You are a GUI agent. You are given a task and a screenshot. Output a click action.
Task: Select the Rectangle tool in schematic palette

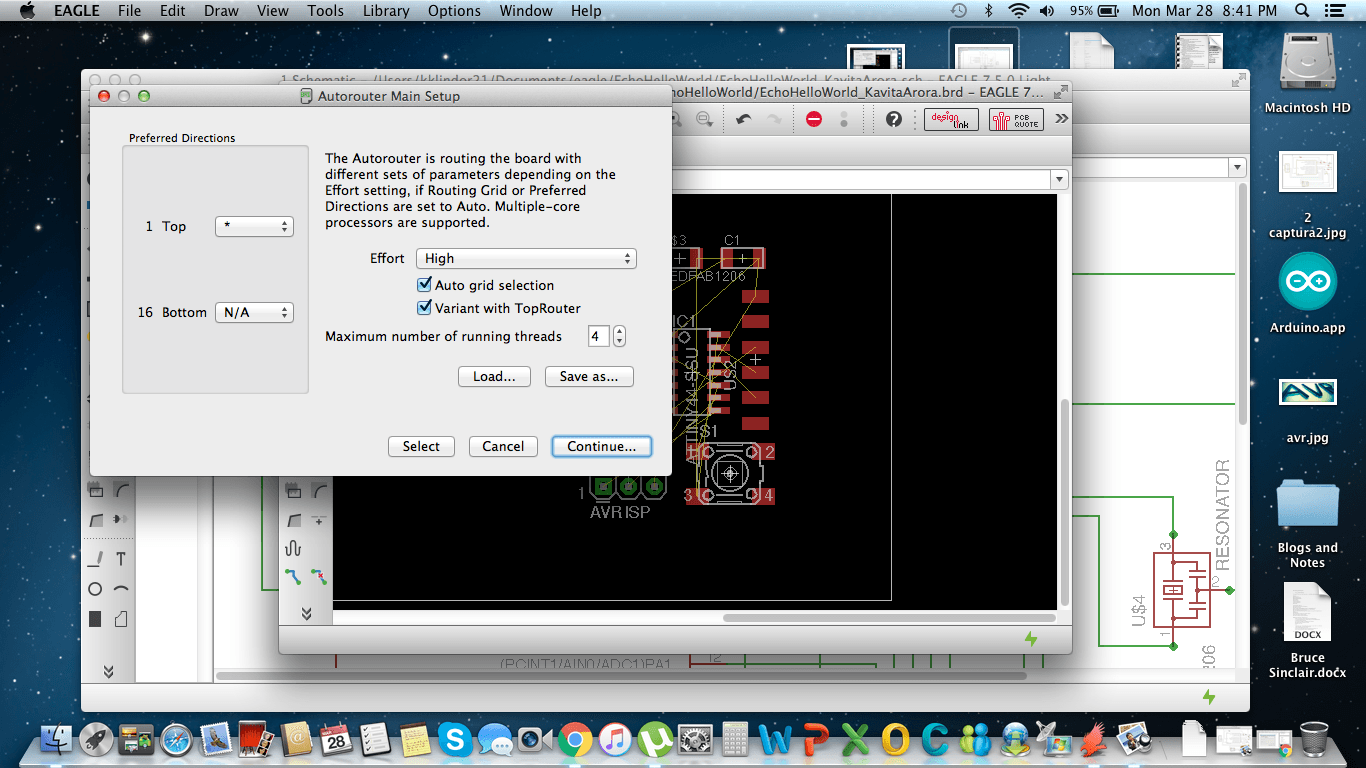(95, 619)
